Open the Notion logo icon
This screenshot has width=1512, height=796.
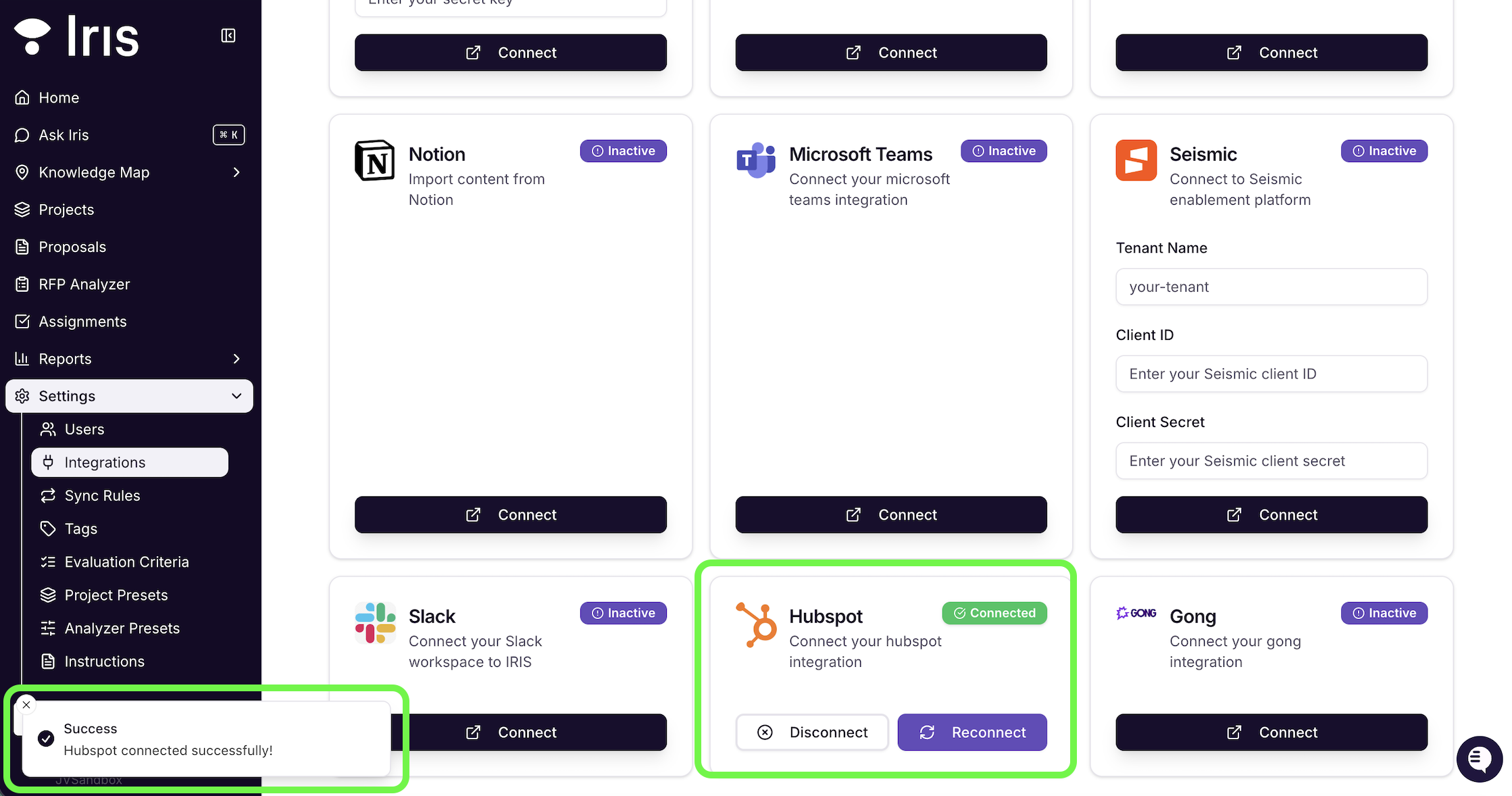point(375,161)
